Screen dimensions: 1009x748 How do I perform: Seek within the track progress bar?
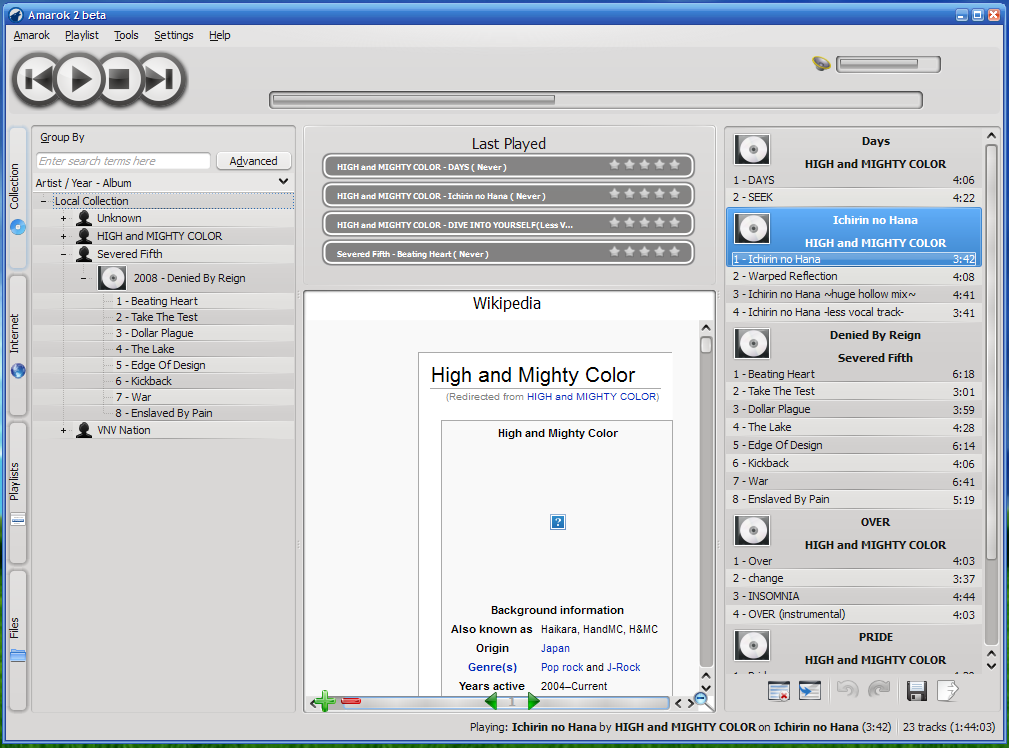(596, 100)
